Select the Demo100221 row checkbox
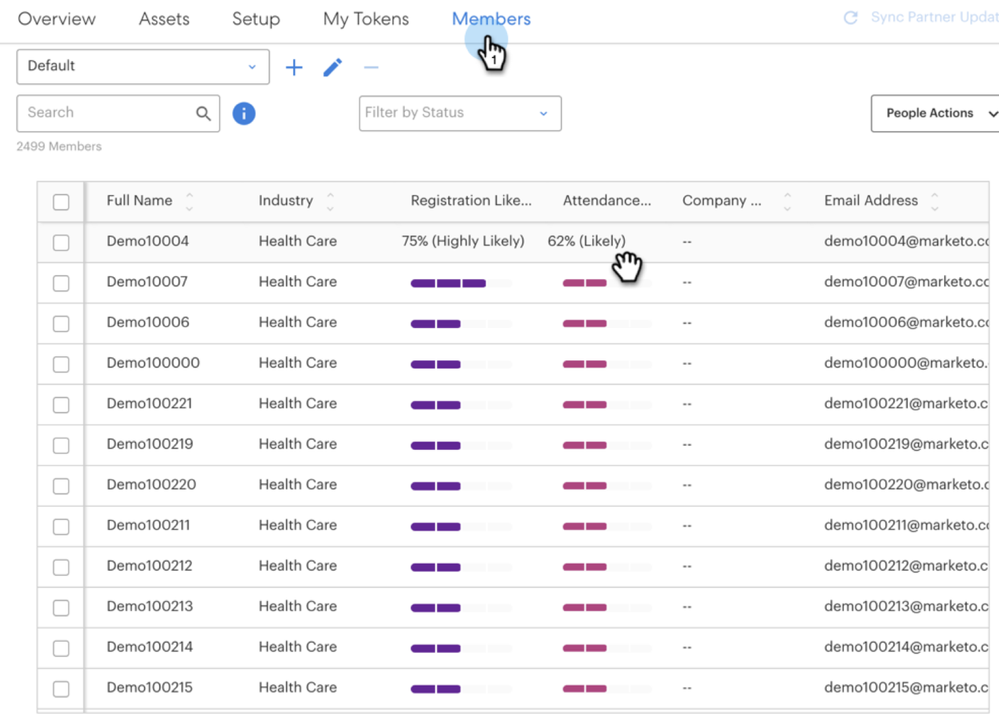The height and width of the screenshot is (723, 999). tap(61, 404)
